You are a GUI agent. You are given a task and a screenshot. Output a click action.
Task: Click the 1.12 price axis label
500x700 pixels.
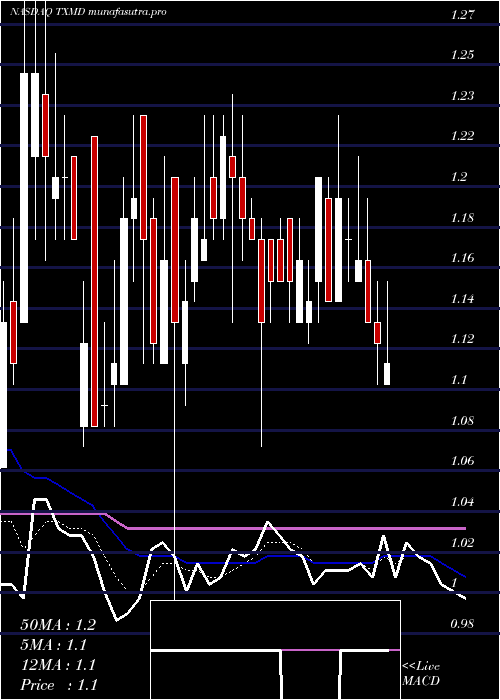point(462,339)
